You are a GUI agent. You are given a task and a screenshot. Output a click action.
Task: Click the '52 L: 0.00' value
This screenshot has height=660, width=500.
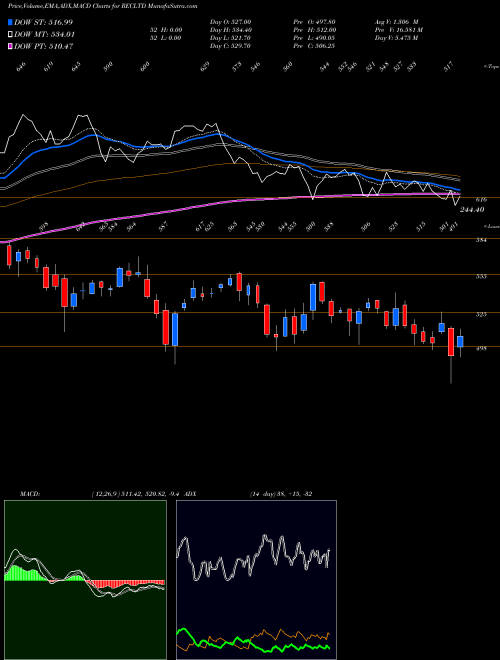(165, 38)
